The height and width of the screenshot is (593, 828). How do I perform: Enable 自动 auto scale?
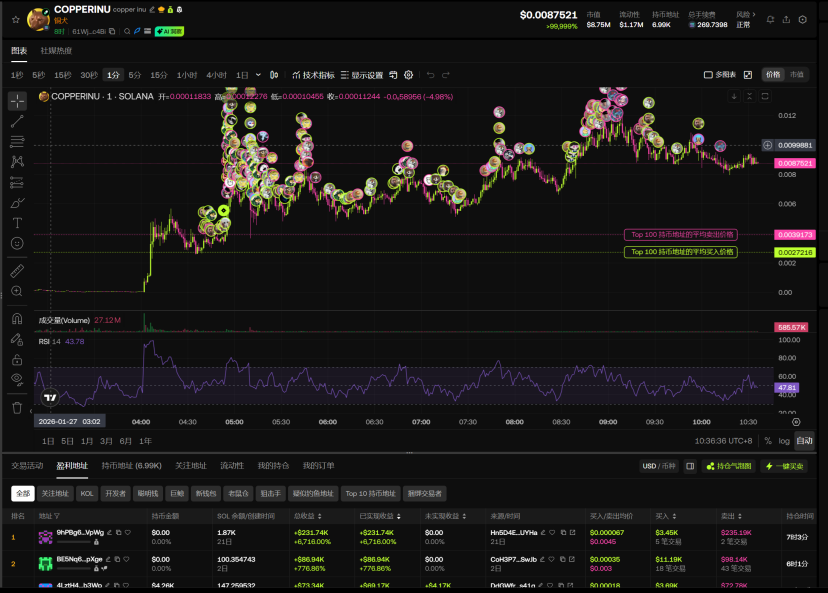[804, 441]
